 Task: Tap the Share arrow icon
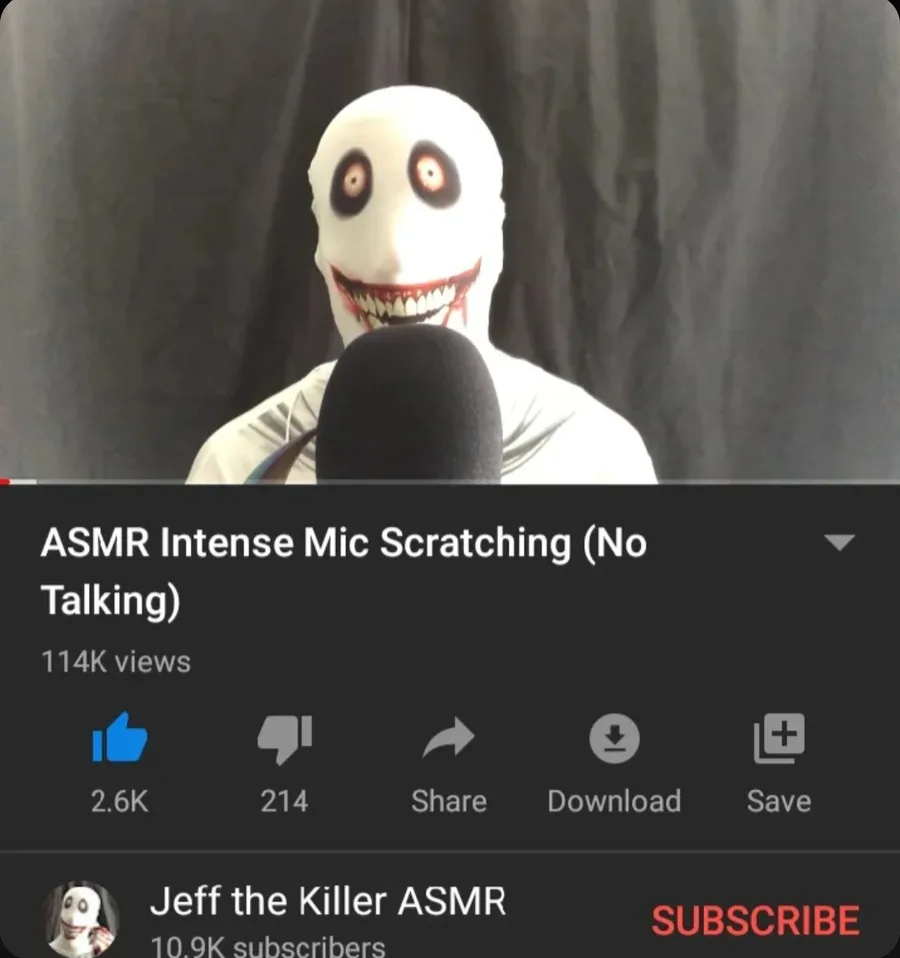(448, 738)
